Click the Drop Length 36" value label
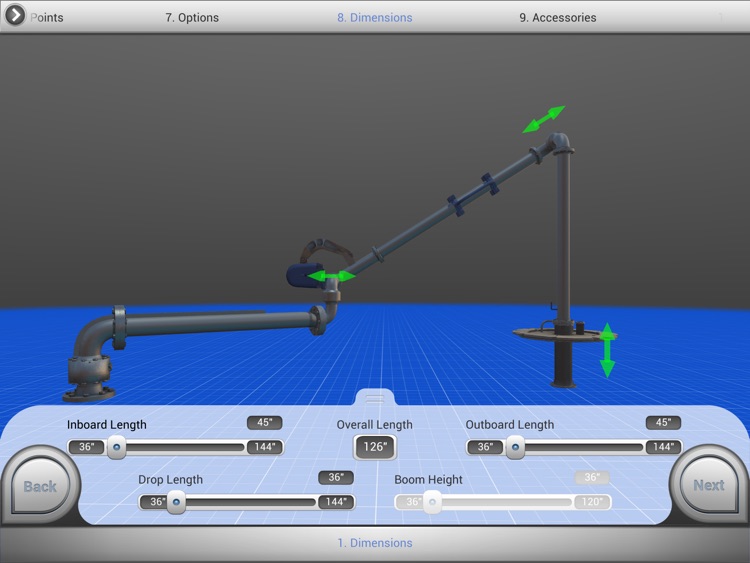750x563 pixels. (336, 478)
